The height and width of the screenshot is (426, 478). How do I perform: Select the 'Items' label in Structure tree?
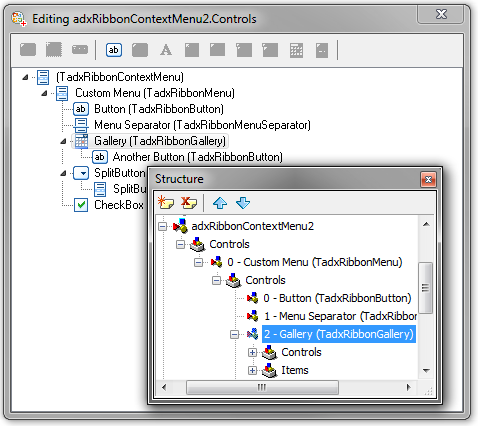(295, 370)
